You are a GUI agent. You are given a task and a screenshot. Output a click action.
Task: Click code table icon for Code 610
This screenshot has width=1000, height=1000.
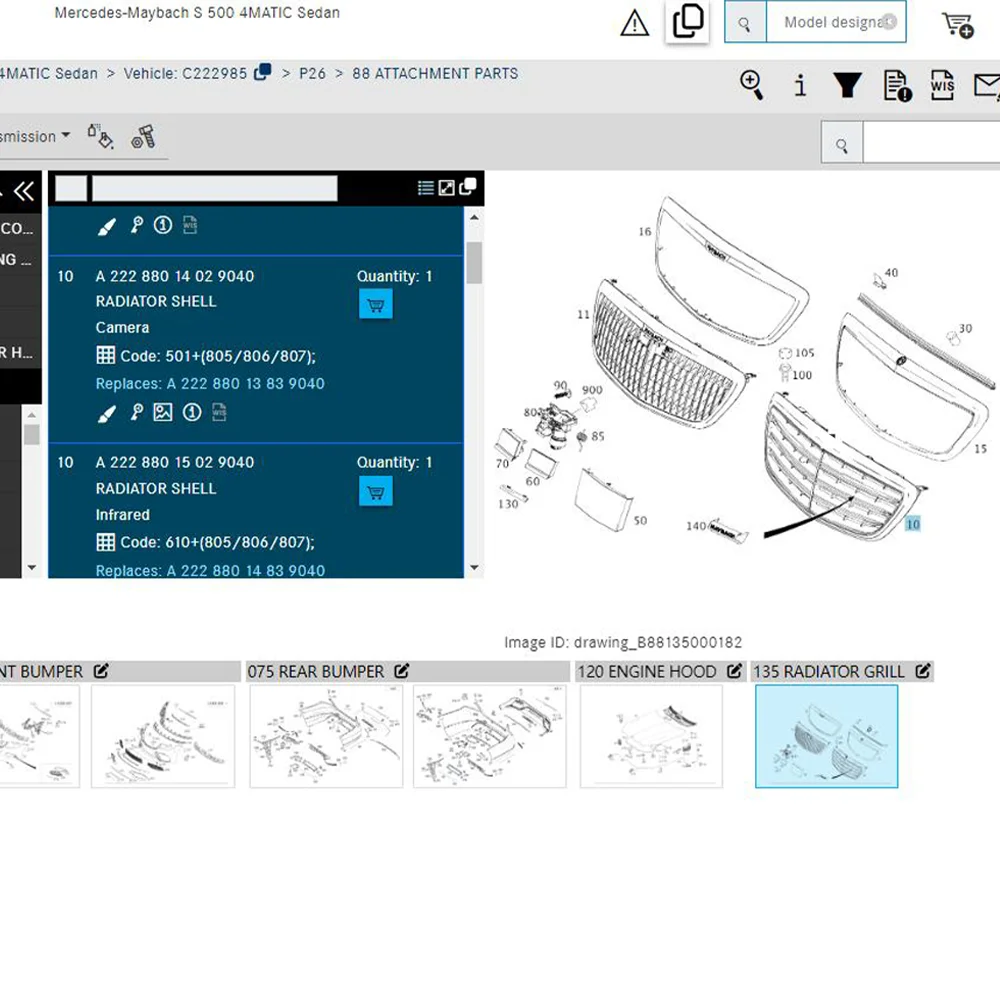pyautogui.click(x=106, y=542)
